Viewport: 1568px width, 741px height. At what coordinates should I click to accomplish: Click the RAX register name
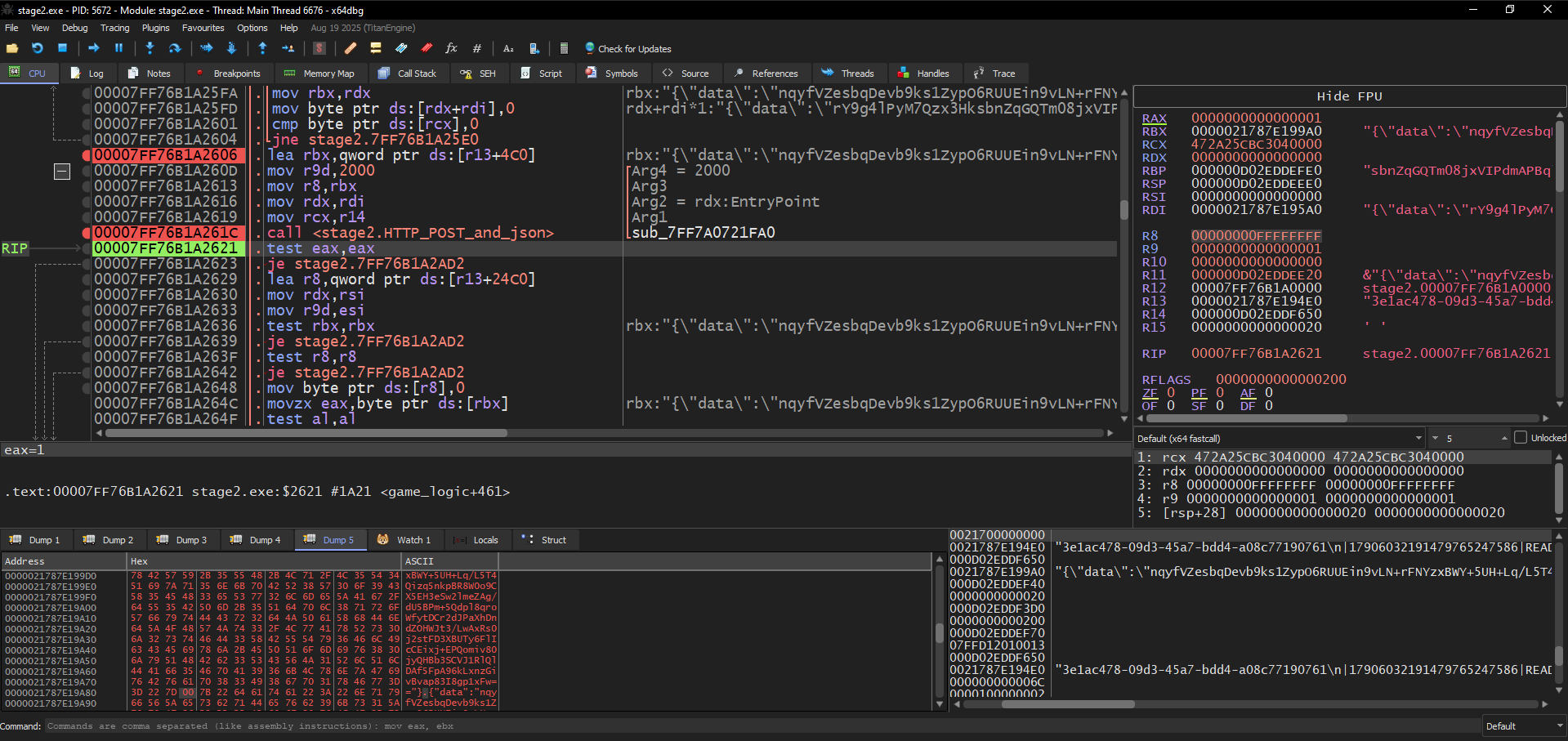pos(1154,118)
